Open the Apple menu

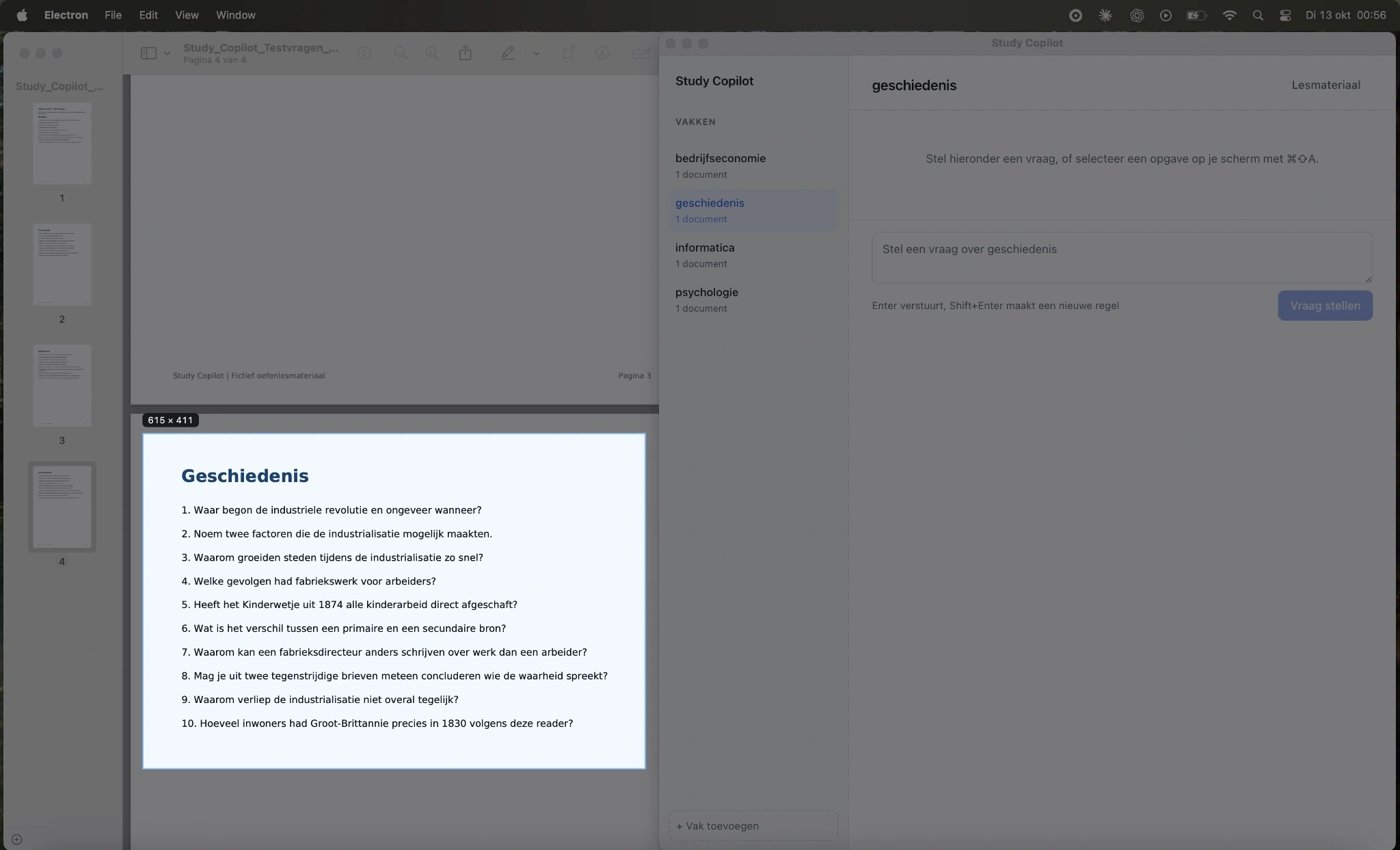pyautogui.click(x=22, y=15)
